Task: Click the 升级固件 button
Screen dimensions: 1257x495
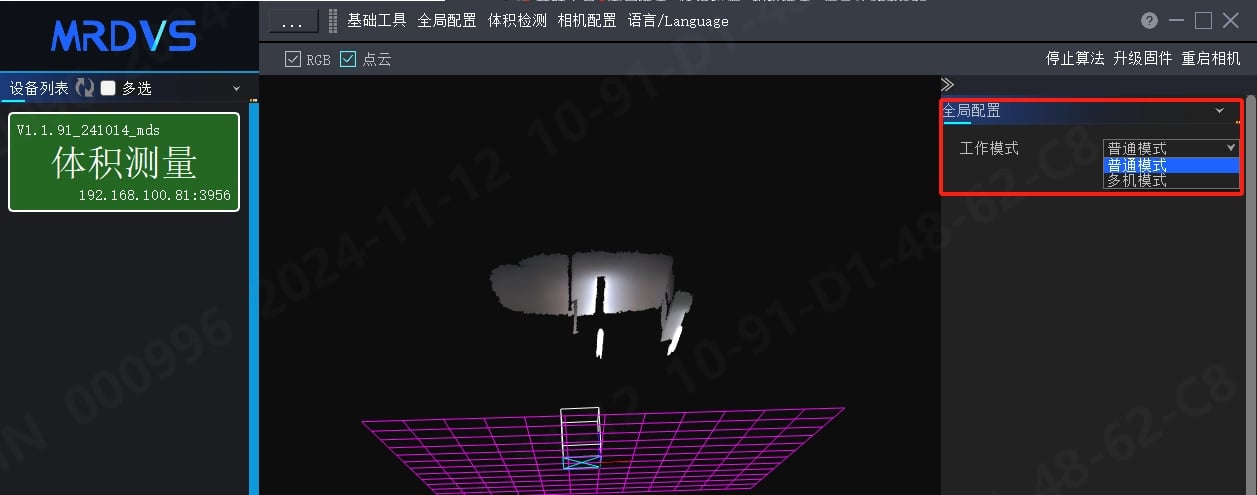Action: [x=1143, y=59]
